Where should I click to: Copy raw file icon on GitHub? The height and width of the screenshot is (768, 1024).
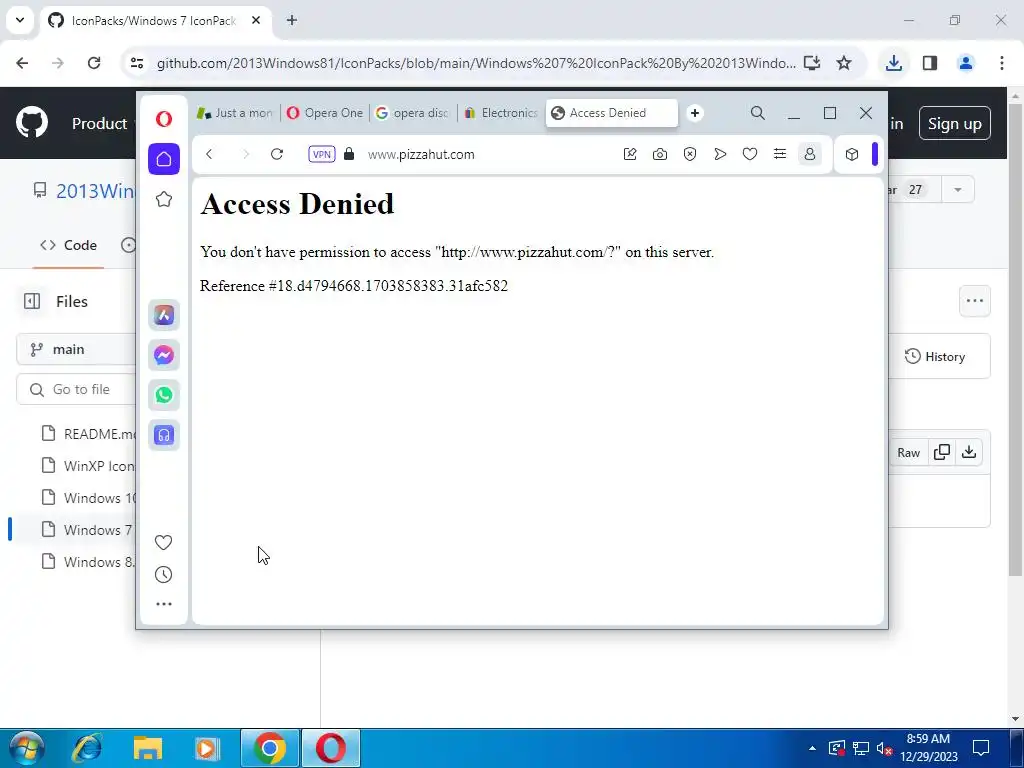click(x=942, y=452)
